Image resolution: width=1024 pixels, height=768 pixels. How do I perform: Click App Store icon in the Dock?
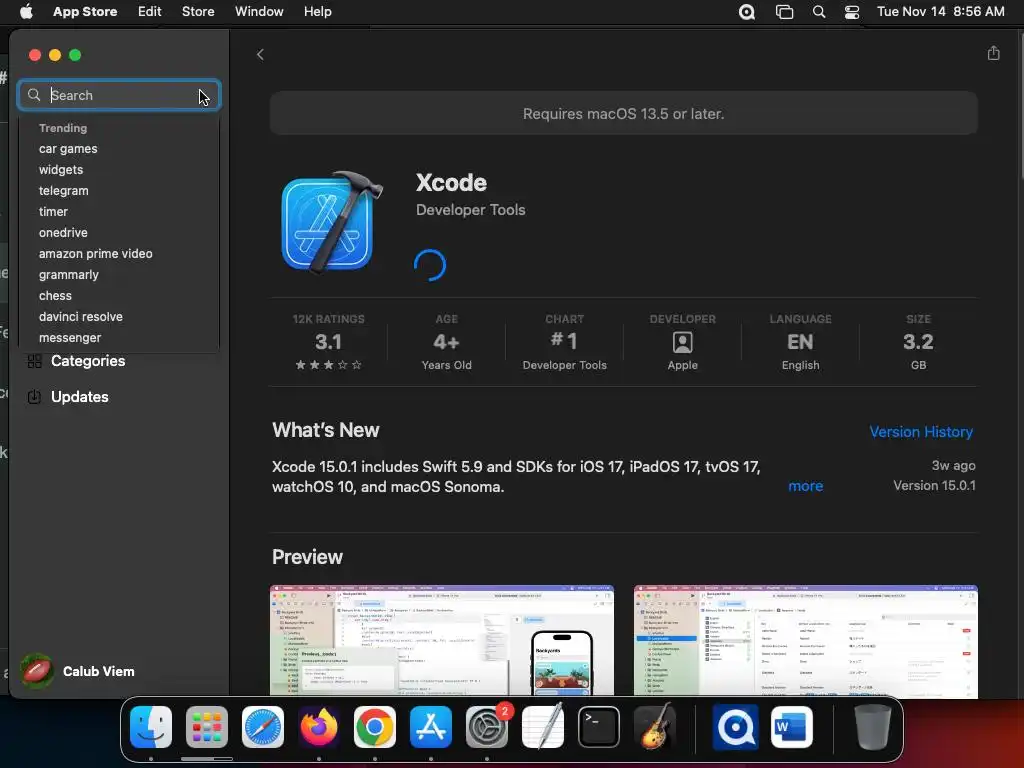[x=431, y=727]
